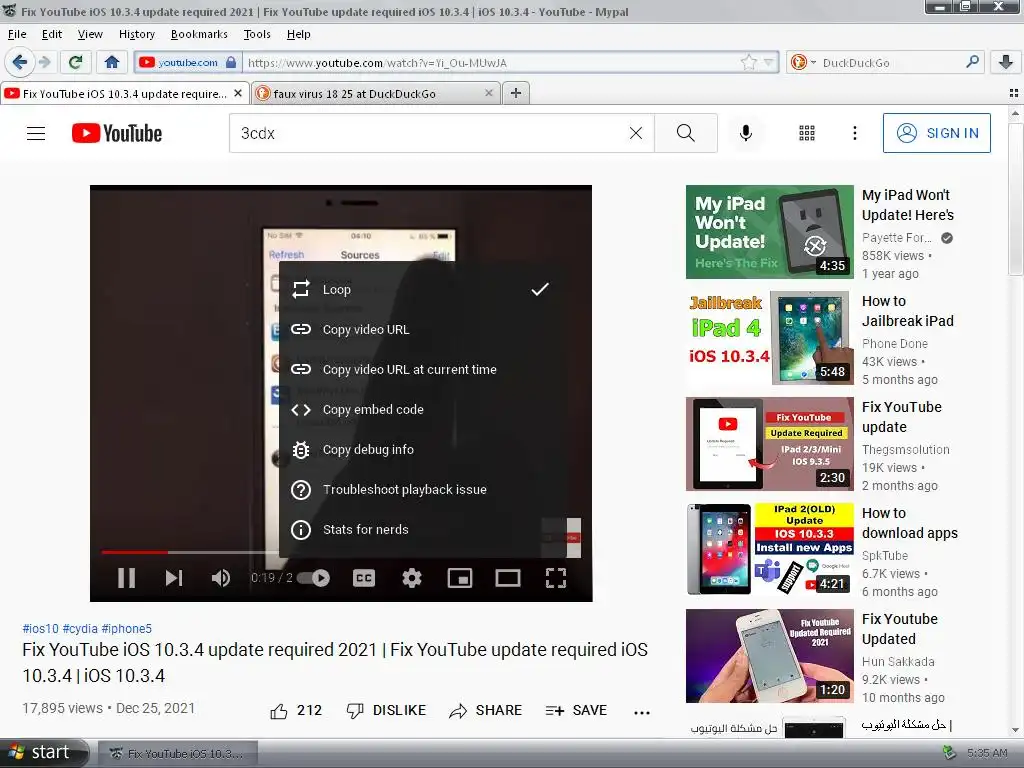The height and width of the screenshot is (768, 1024).
Task: Clear the search box with the X
Action: click(x=635, y=133)
